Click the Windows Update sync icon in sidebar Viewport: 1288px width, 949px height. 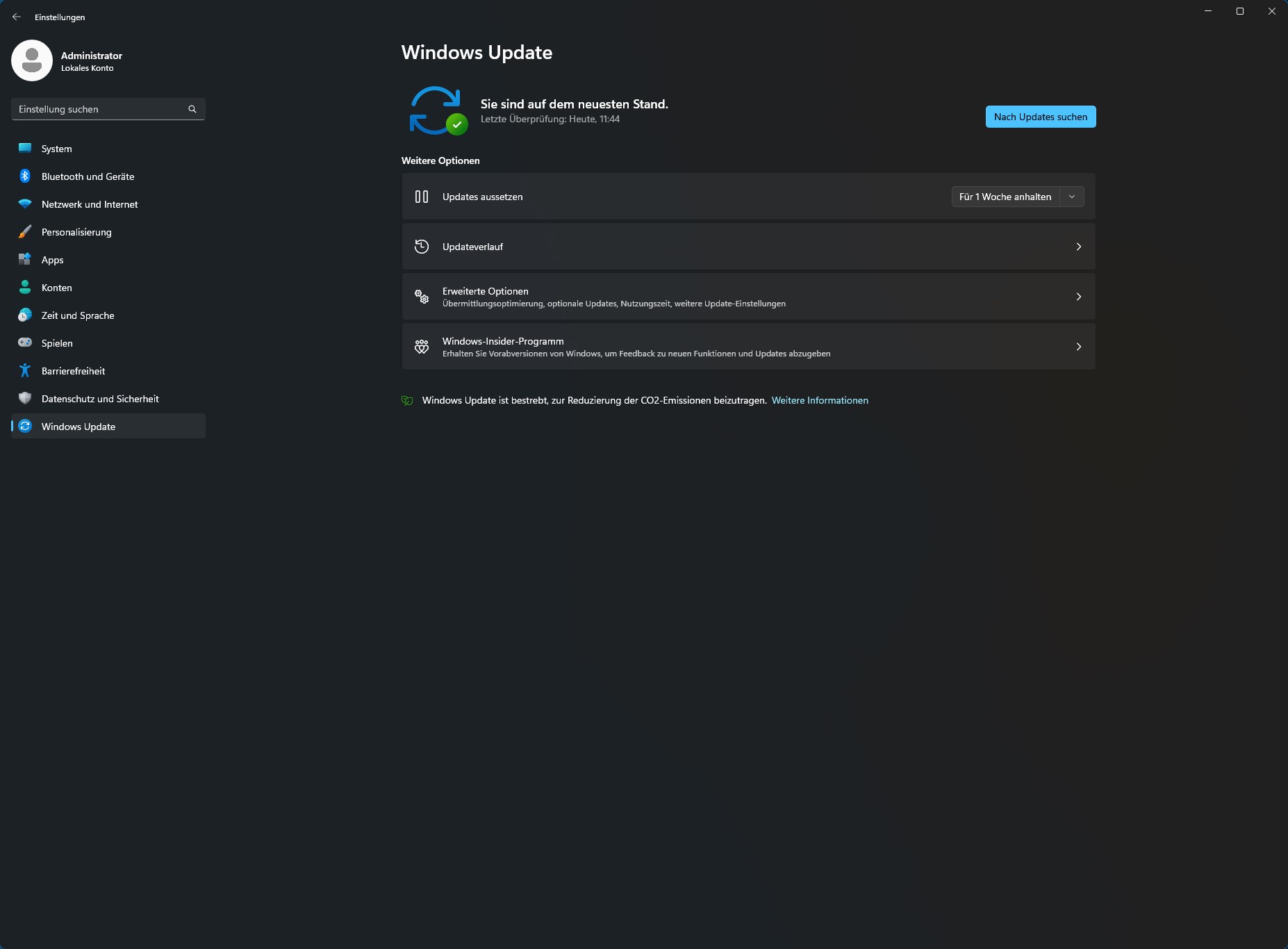(x=25, y=426)
